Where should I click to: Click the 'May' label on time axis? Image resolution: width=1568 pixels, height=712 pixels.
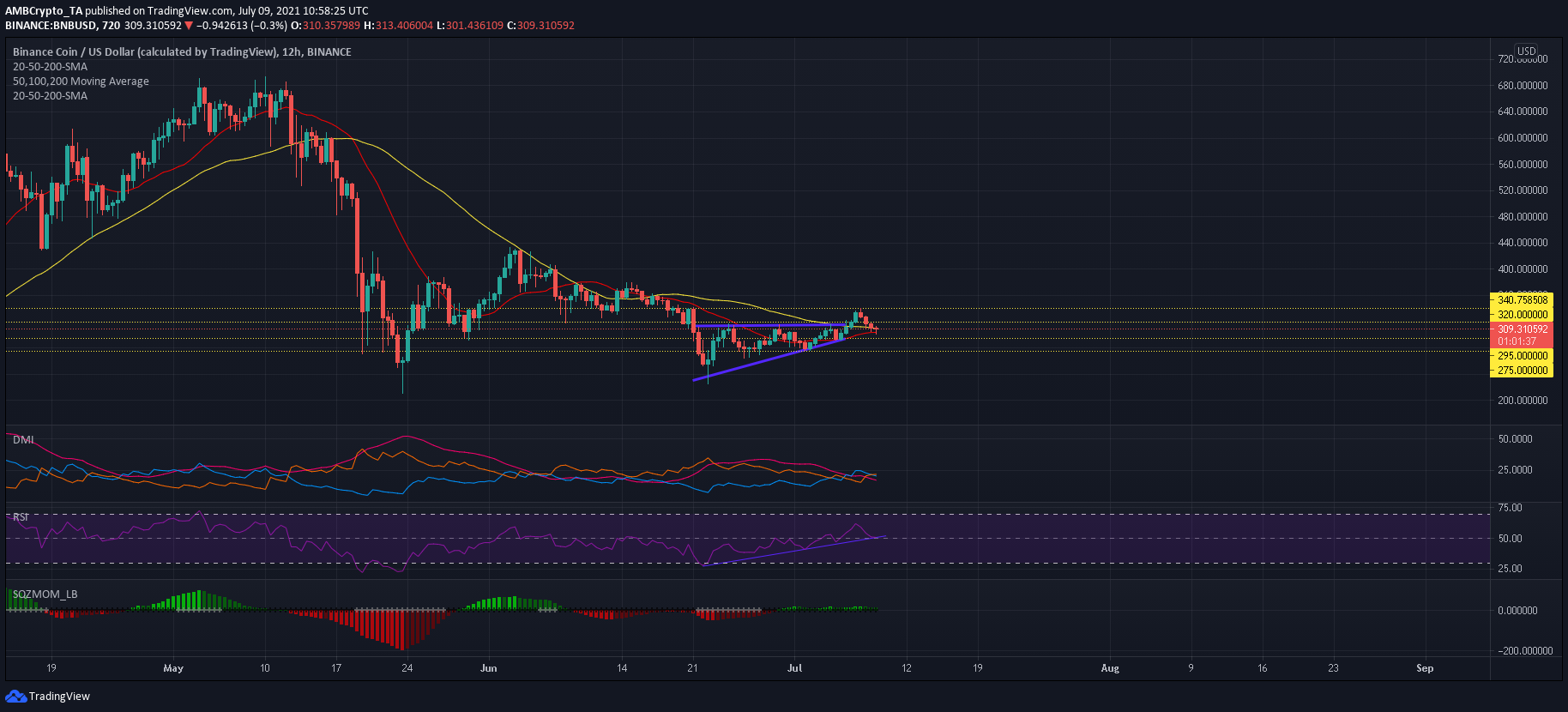(173, 668)
